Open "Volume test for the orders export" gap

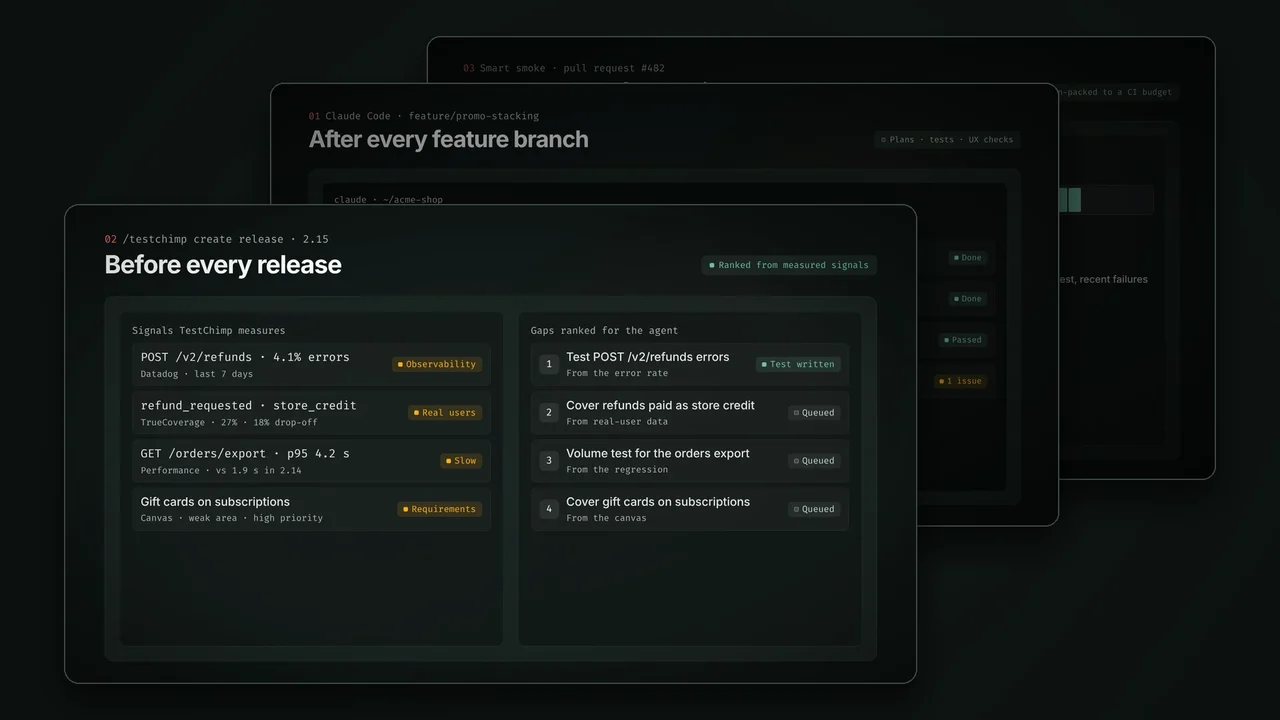[690, 460]
